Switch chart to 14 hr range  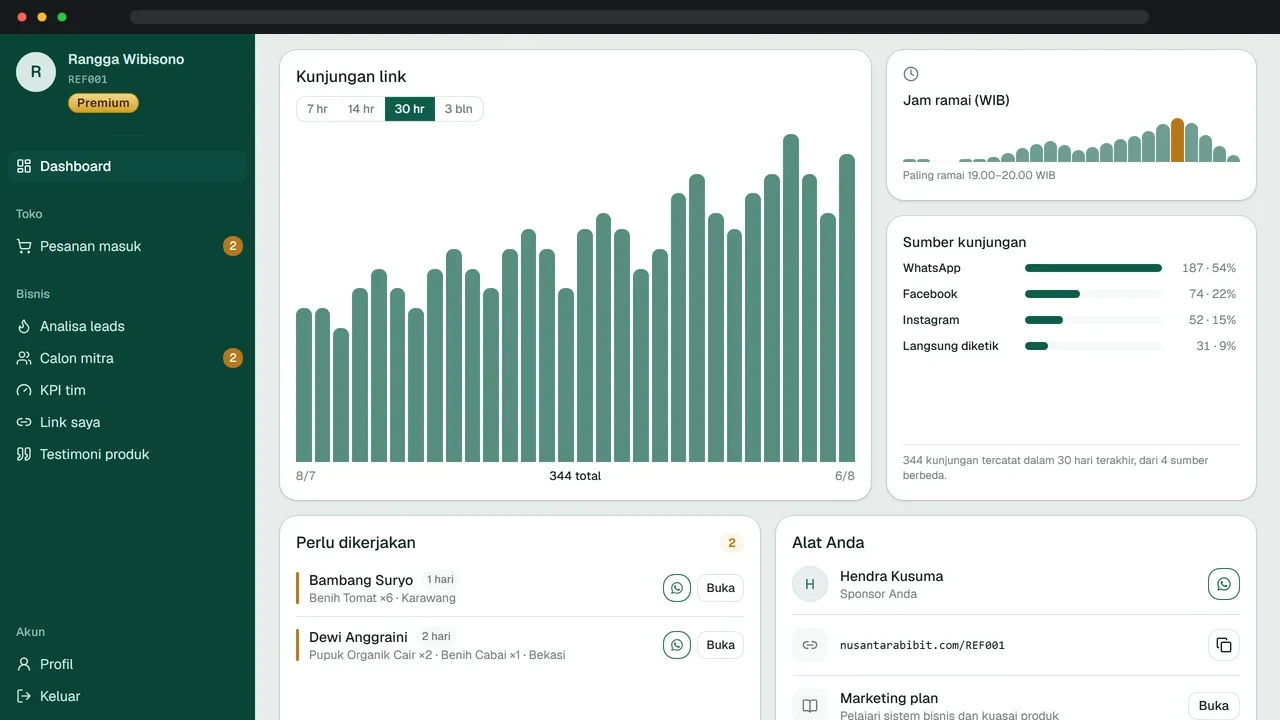pos(361,109)
